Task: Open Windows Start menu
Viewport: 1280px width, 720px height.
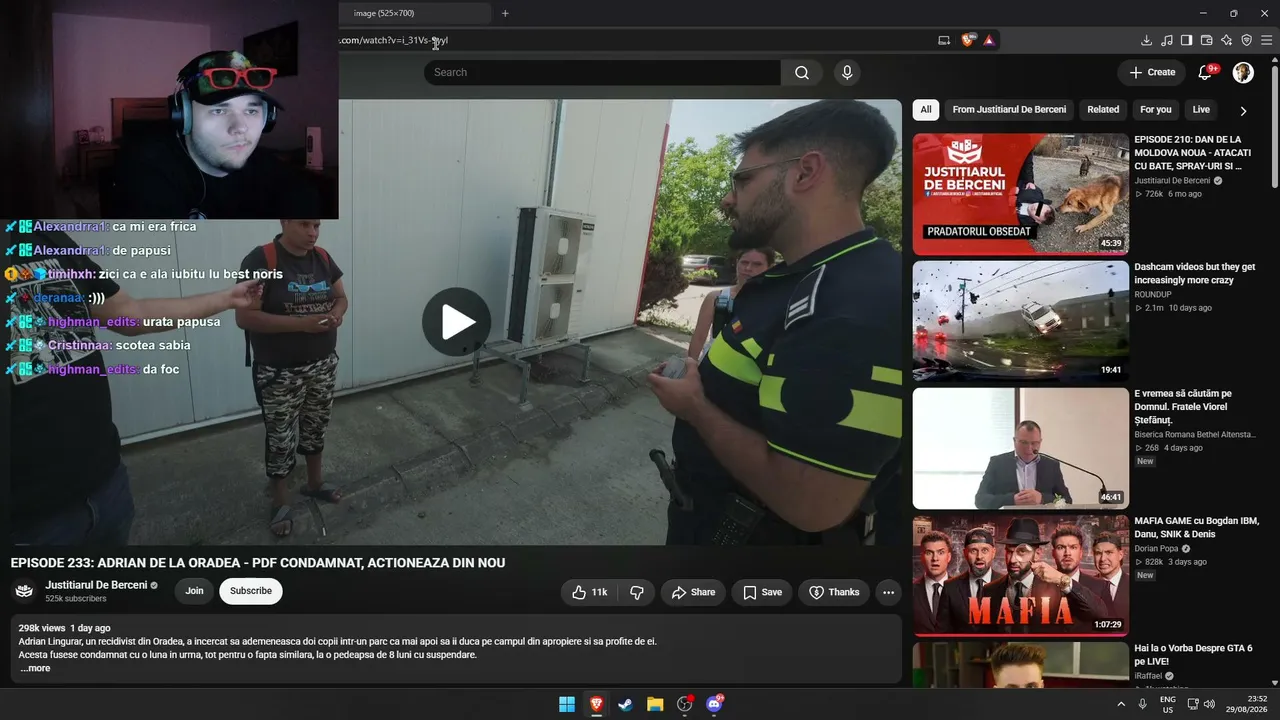Action: click(x=566, y=704)
